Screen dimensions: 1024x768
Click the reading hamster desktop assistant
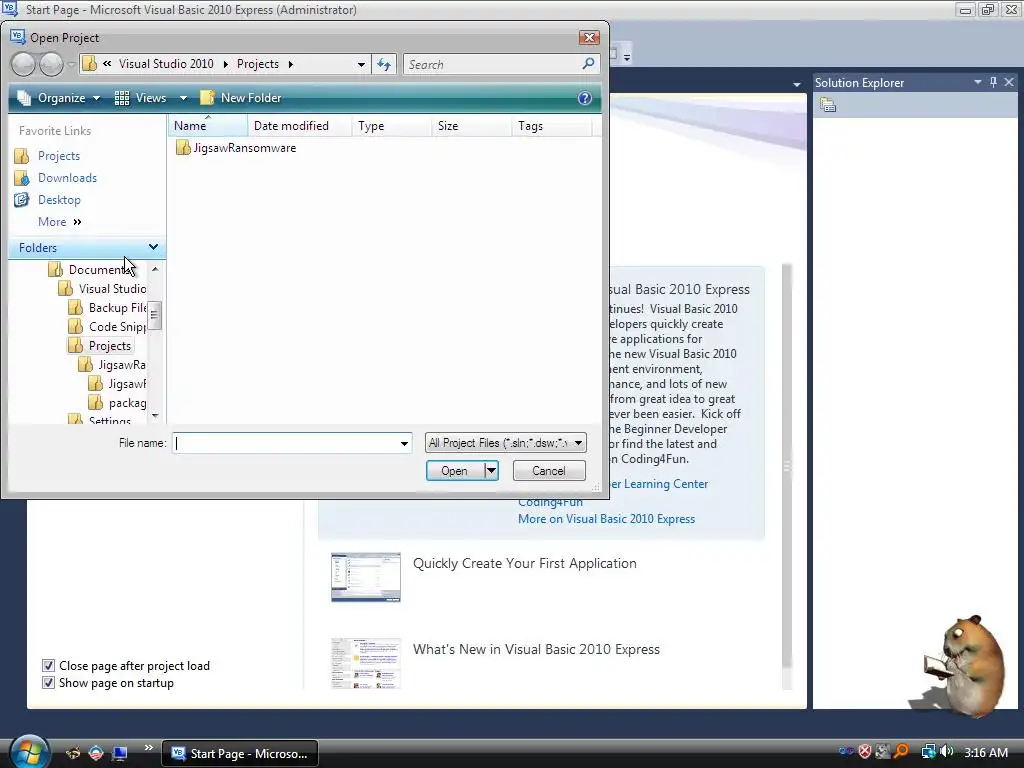965,665
